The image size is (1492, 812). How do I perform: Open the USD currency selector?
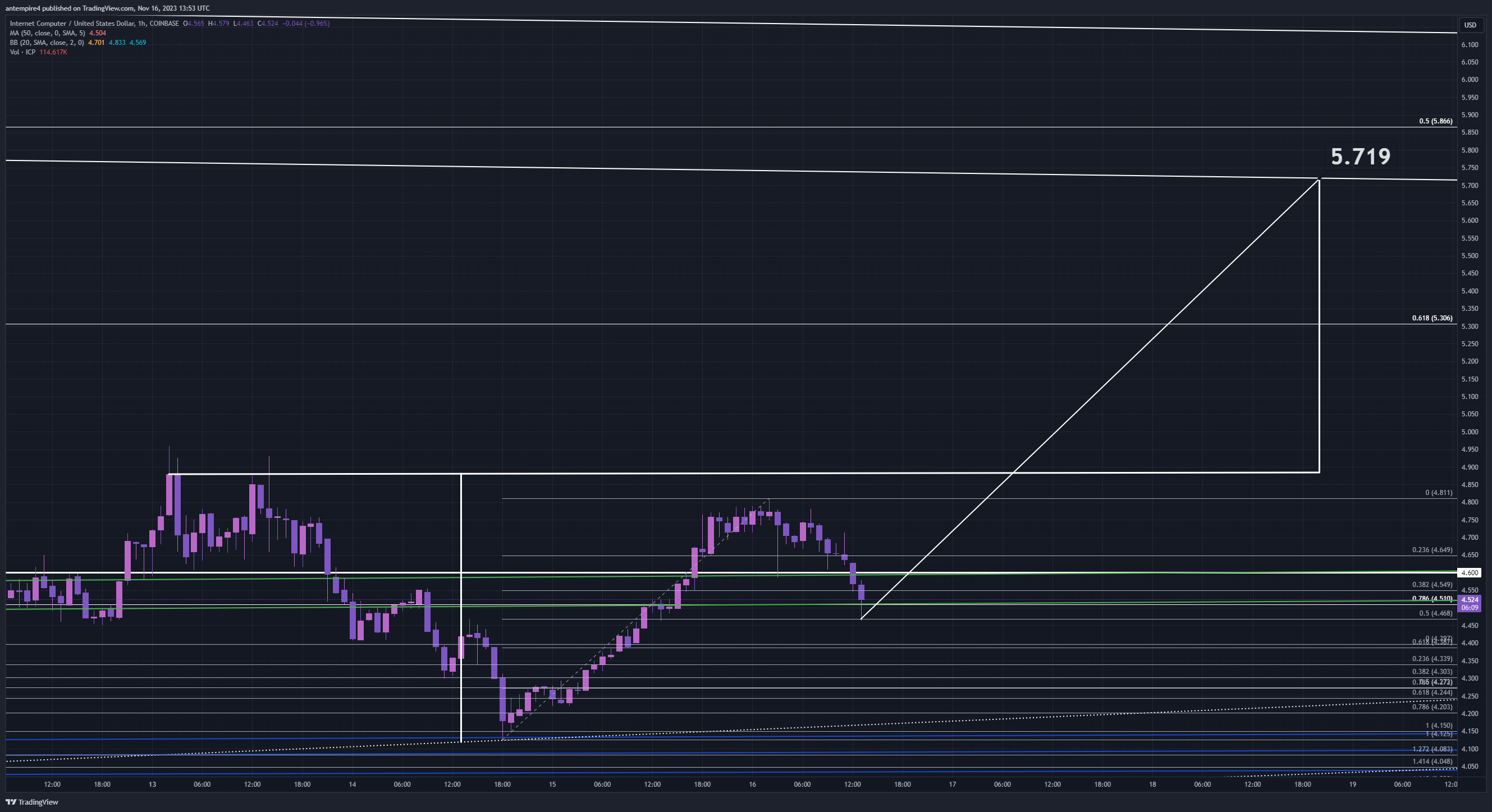click(x=1470, y=25)
